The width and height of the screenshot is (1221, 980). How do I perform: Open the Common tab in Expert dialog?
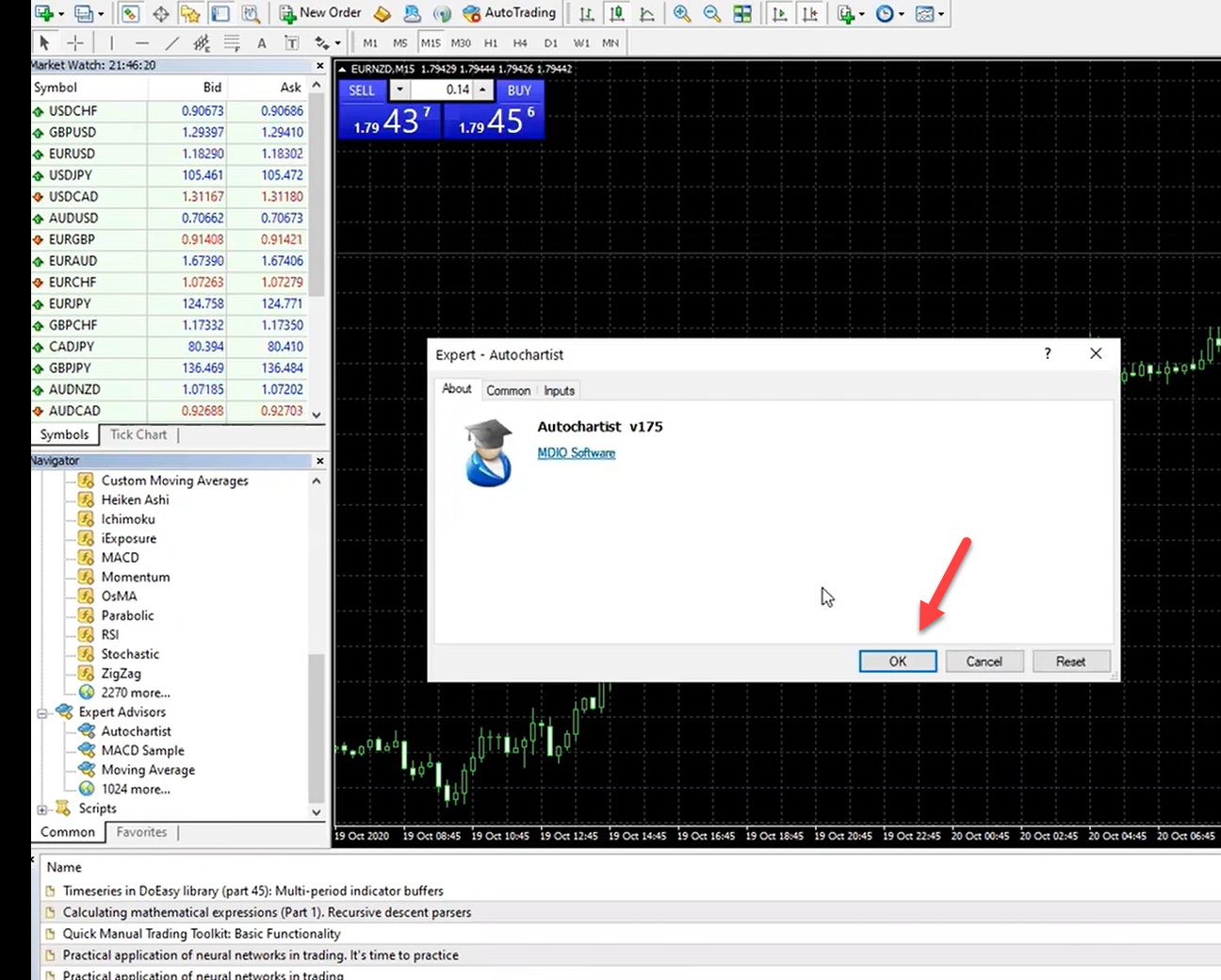point(508,390)
